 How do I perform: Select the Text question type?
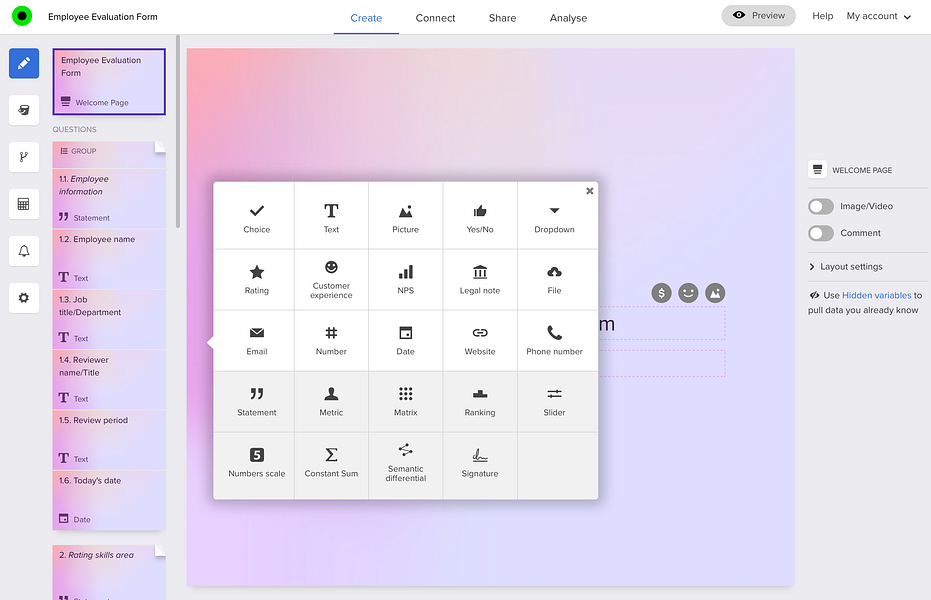pyautogui.click(x=331, y=216)
